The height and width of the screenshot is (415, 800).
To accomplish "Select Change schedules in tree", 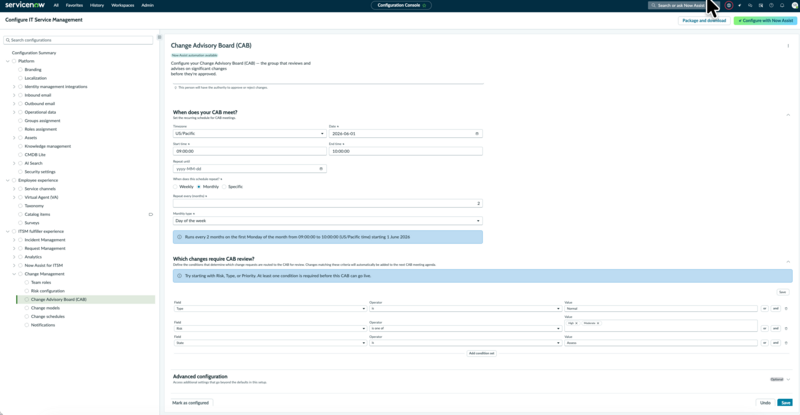I will 48,316.
